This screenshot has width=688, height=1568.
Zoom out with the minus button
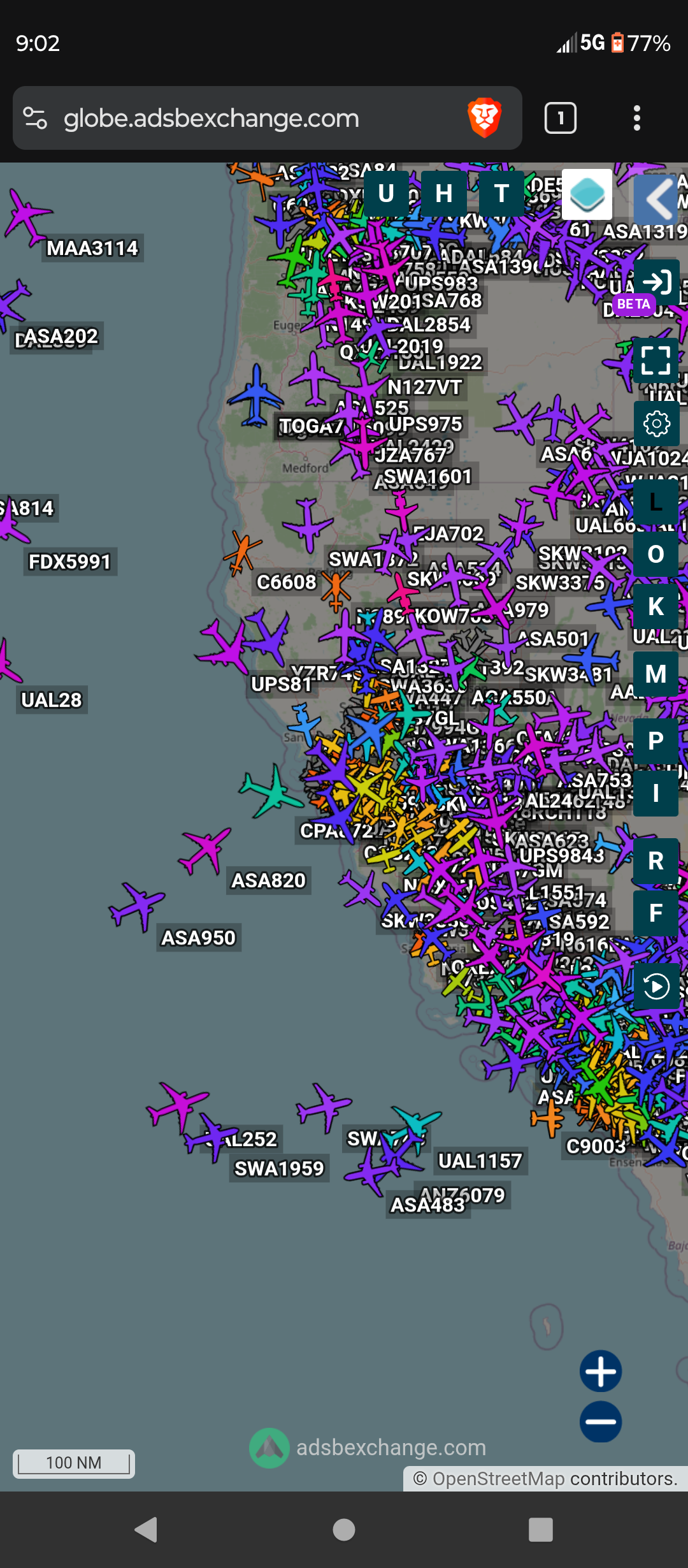click(x=601, y=1421)
